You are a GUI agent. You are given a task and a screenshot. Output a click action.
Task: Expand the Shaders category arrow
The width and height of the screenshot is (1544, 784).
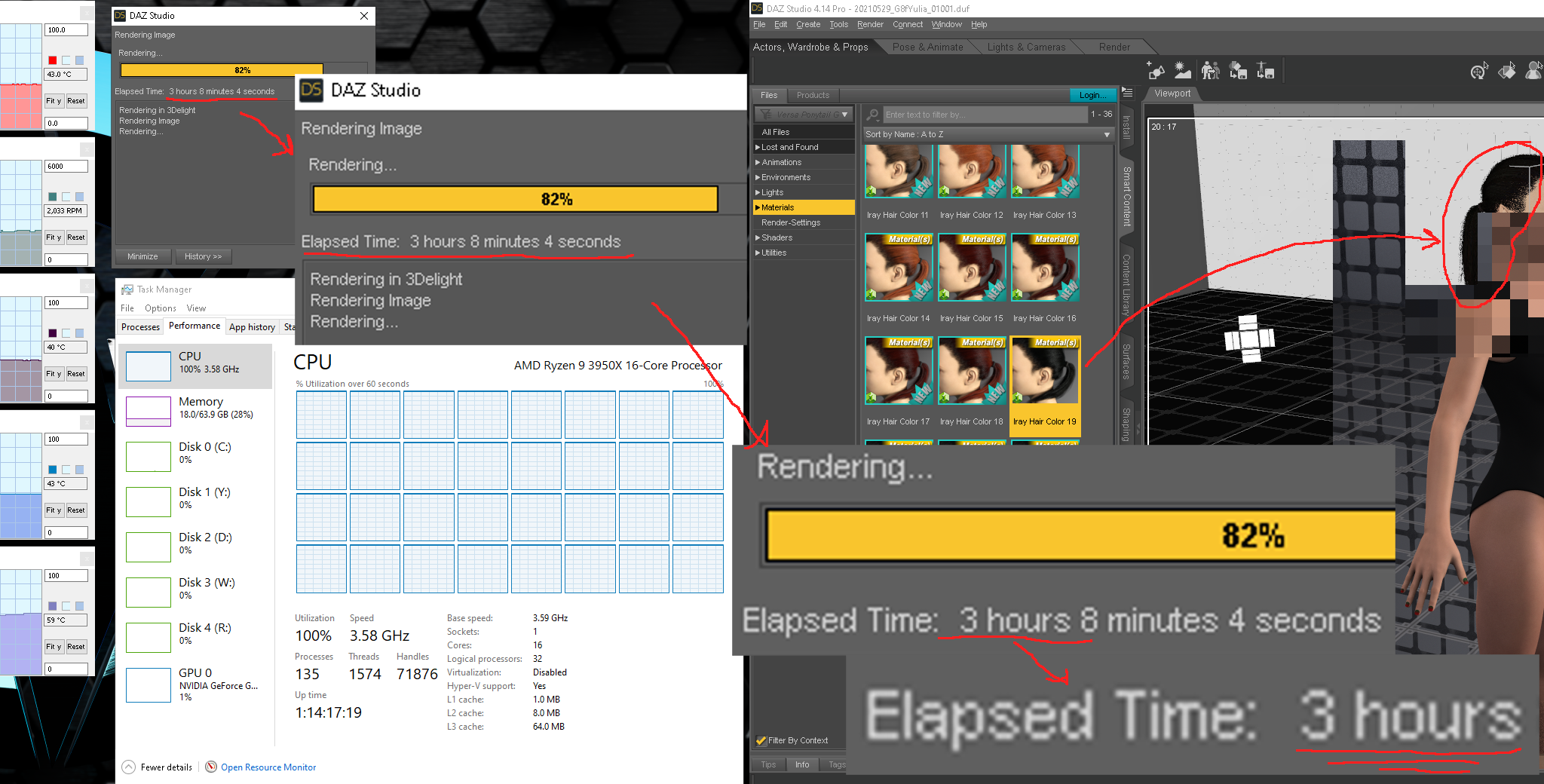(758, 237)
